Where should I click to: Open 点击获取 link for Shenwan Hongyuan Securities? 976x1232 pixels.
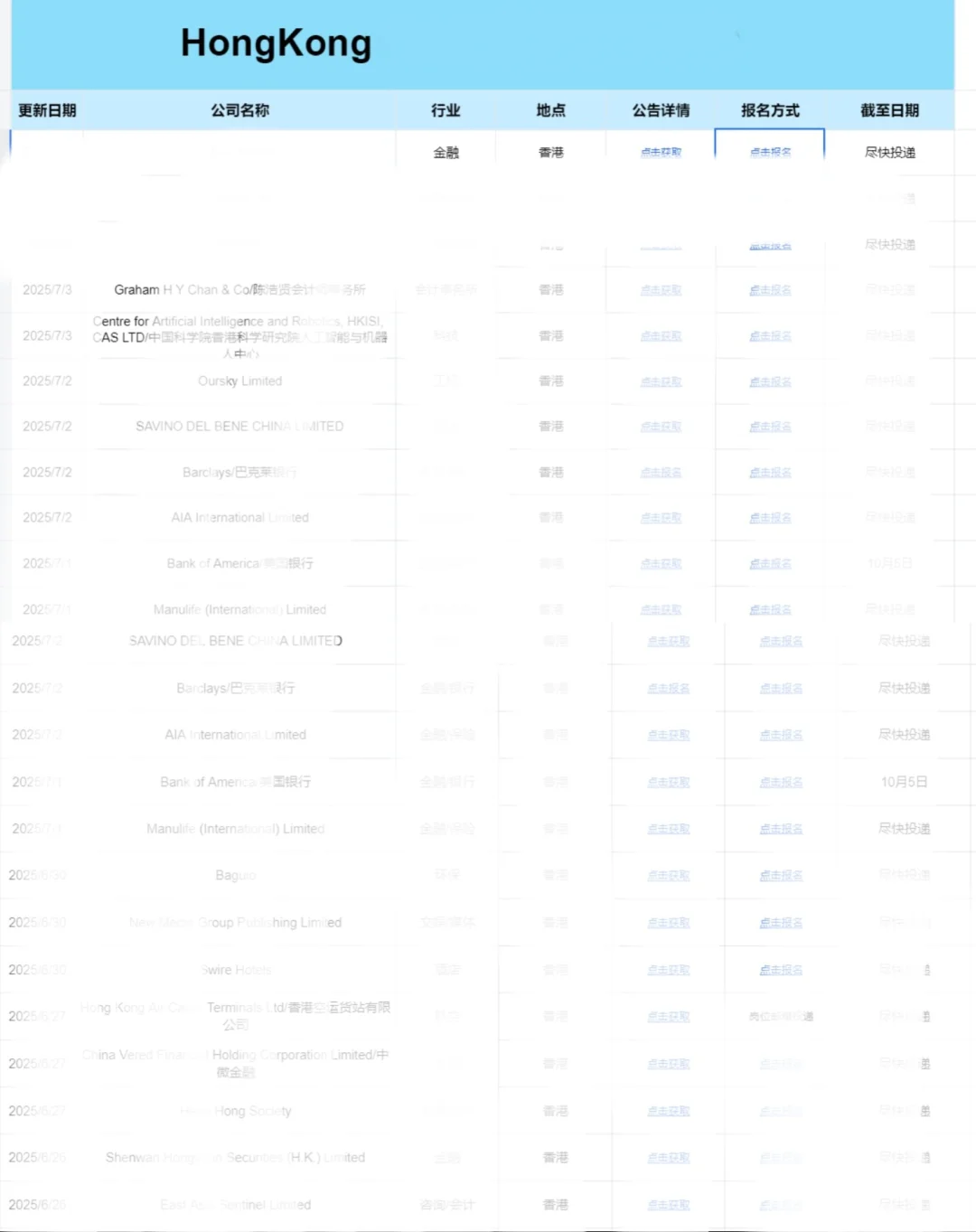(669, 1158)
